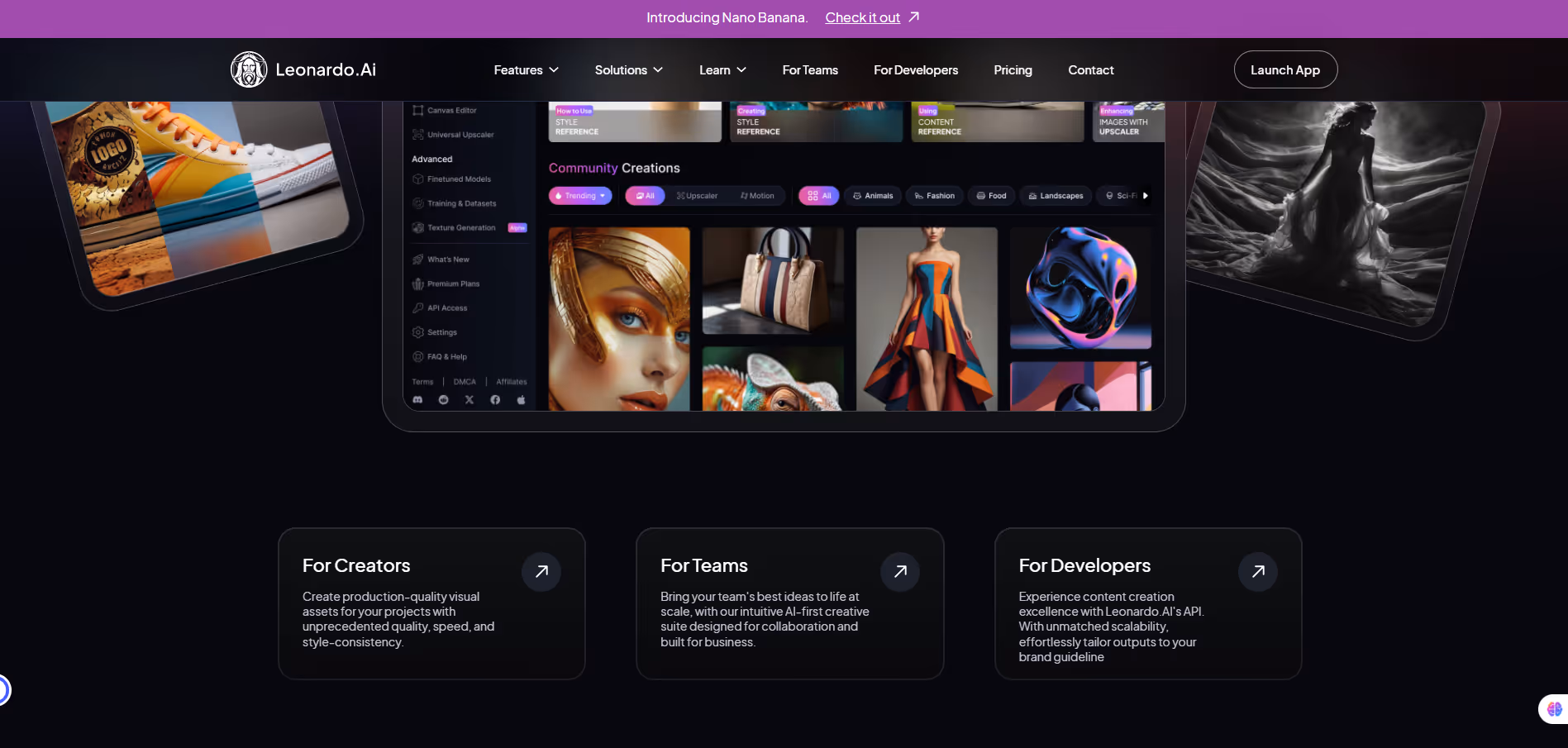Click the For Developers card heading
Screen dimensions: 1568x748
pyautogui.click(x=1084, y=565)
